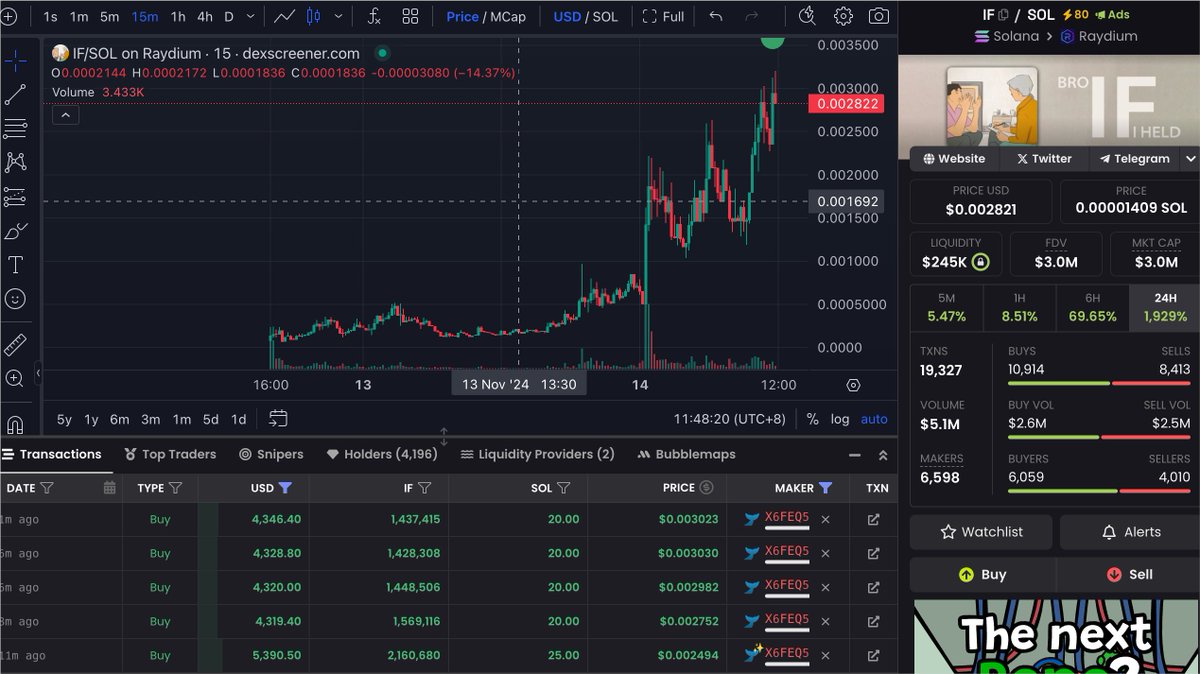Toggle auto scale on price axis
This screenshot has height=674, width=1200.
(x=874, y=419)
